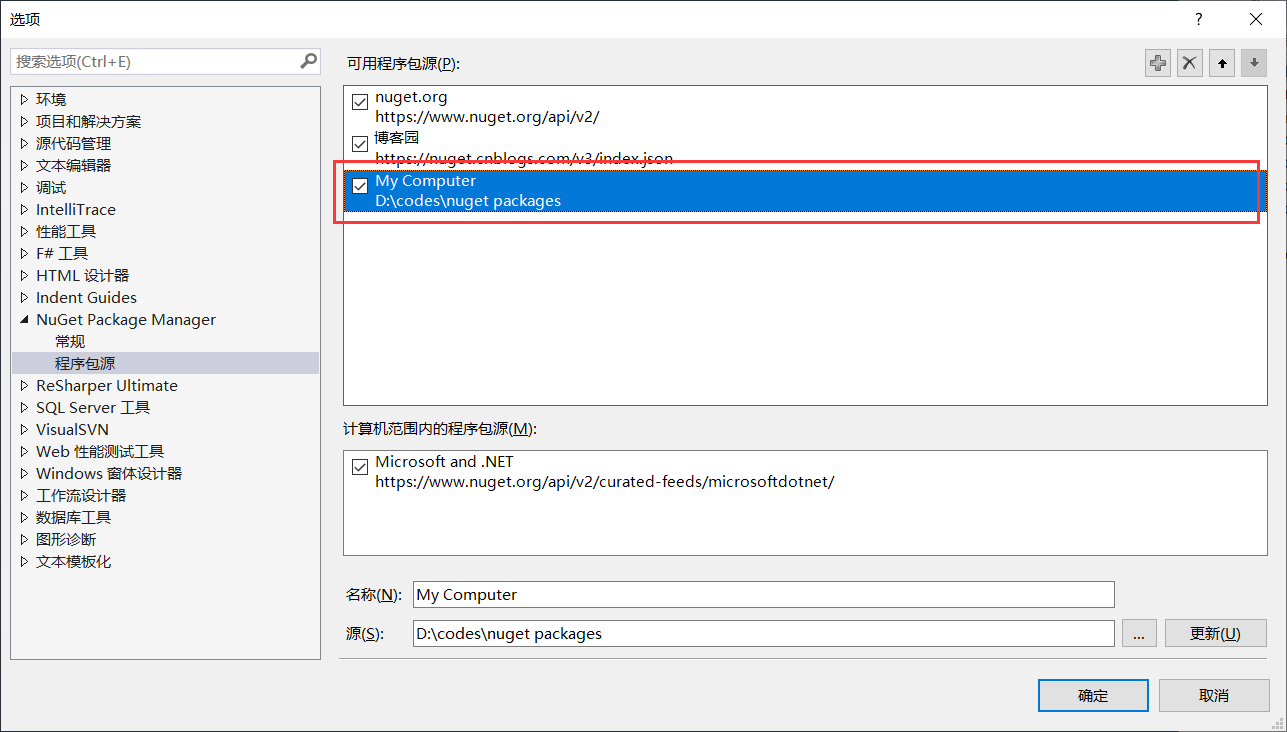Select the 图形诊断 tree item
Image resolution: width=1287 pixels, height=732 pixels.
pos(66,540)
